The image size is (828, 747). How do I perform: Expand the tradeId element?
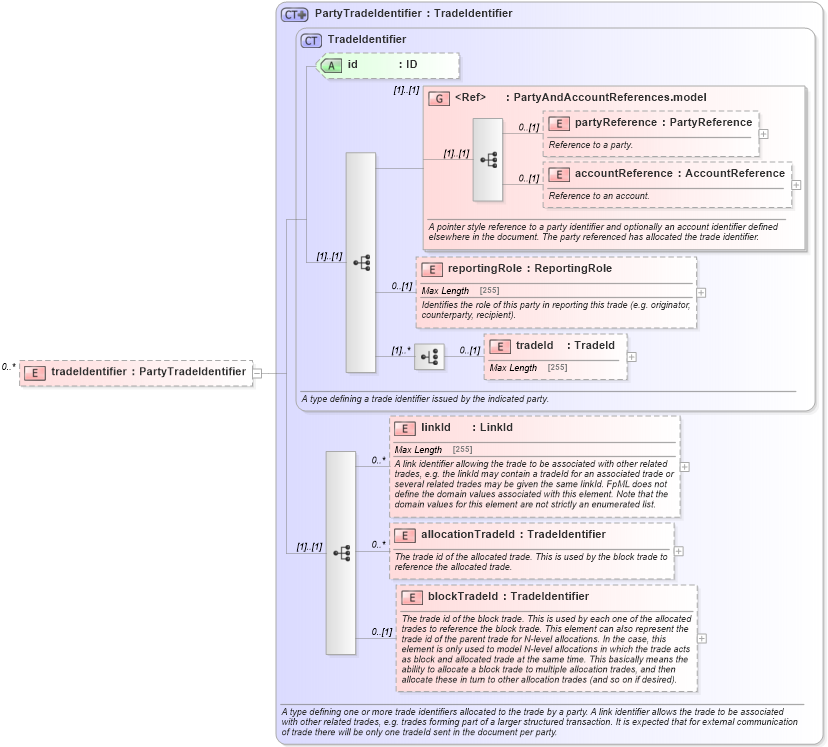(631, 357)
